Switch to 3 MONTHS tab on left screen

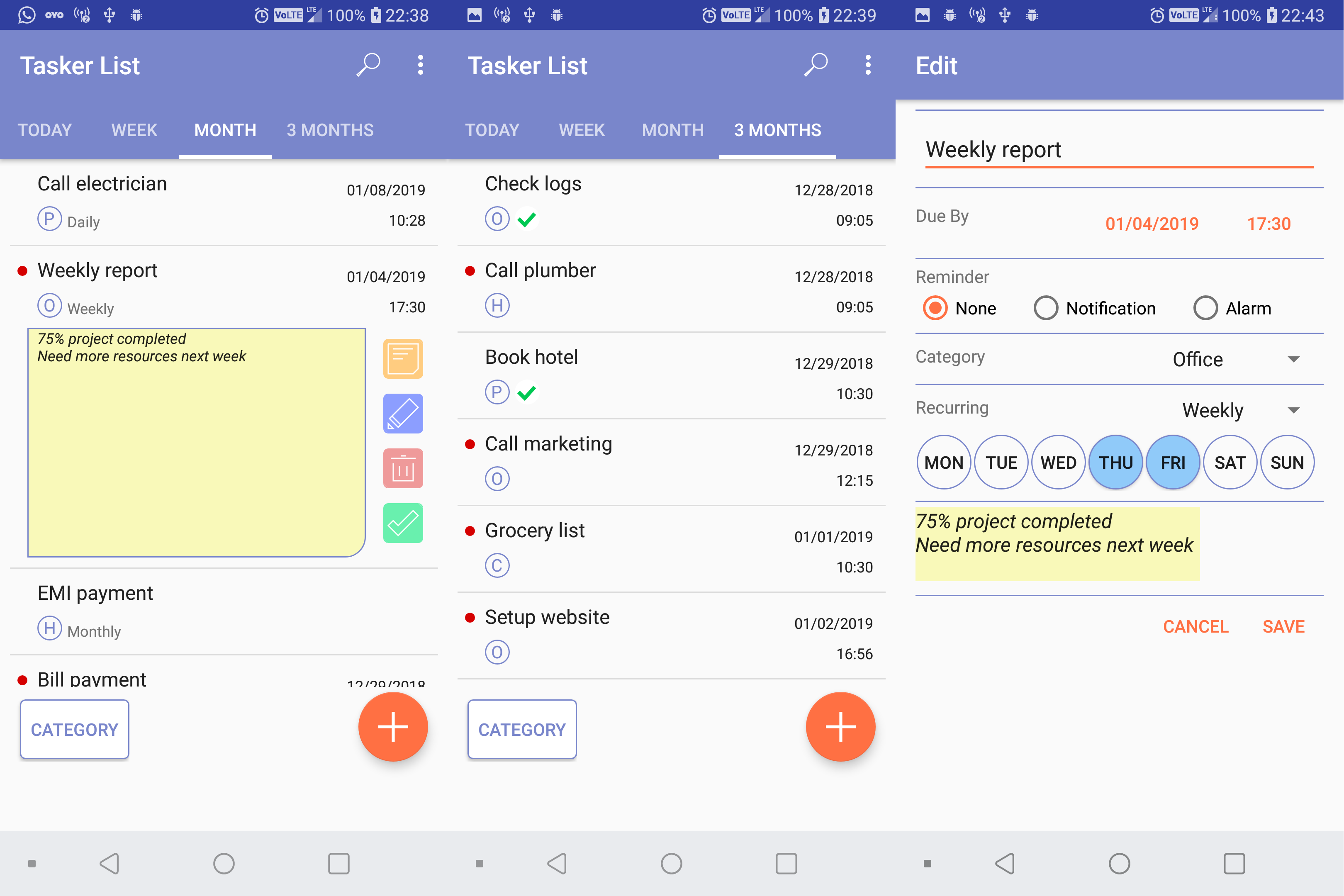(x=330, y=130)
